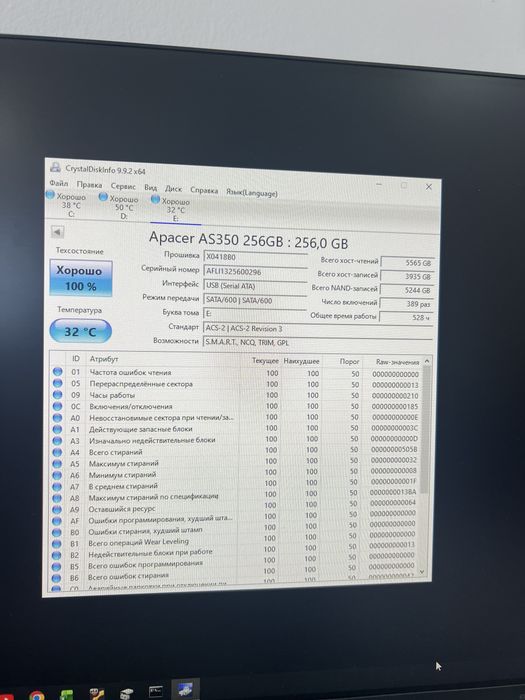
Task: Click the Интерфейс field USB (Serial ATA)
Action: coord(255,286)
